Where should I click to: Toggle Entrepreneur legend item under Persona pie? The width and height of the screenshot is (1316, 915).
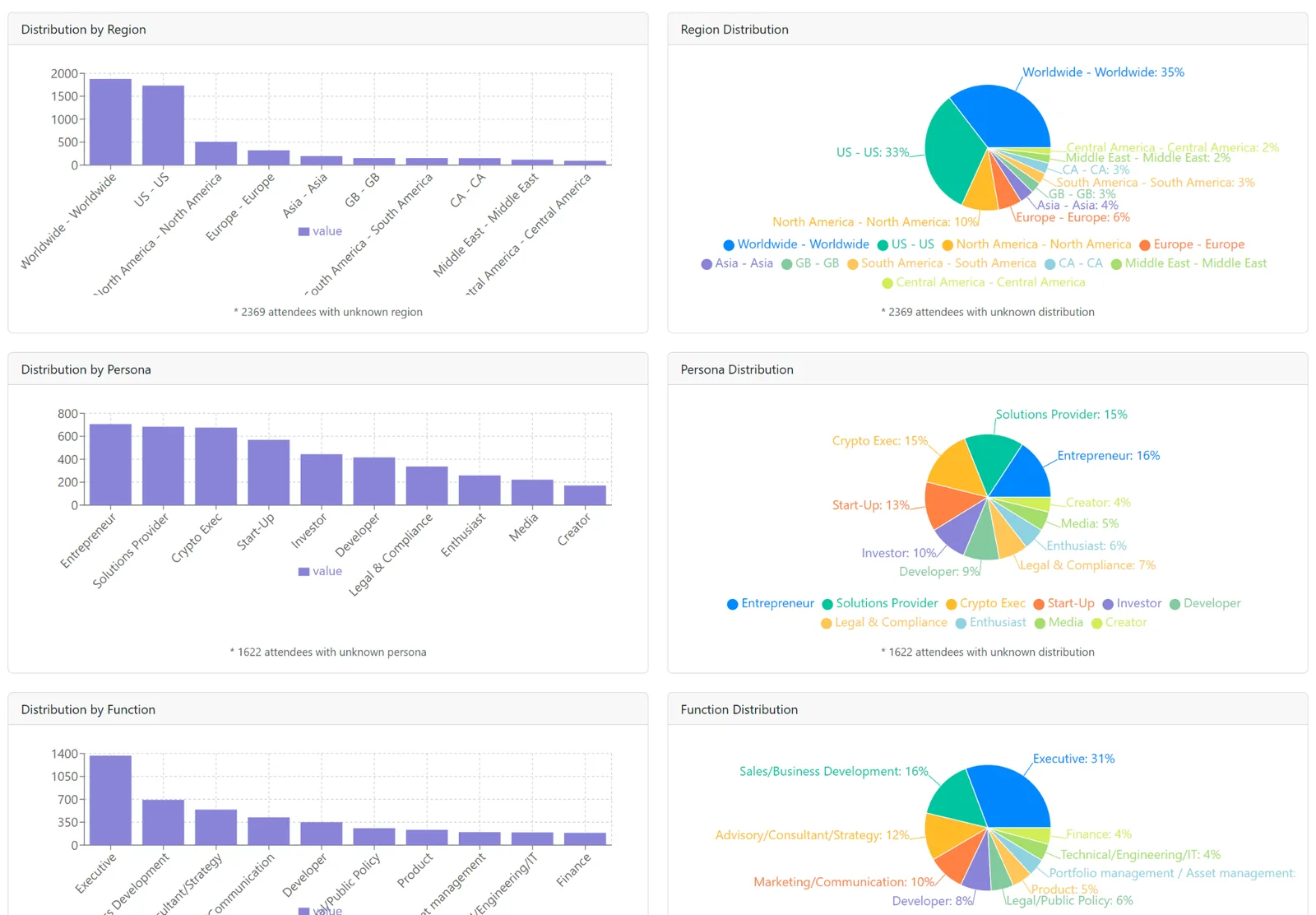[771, 603]
